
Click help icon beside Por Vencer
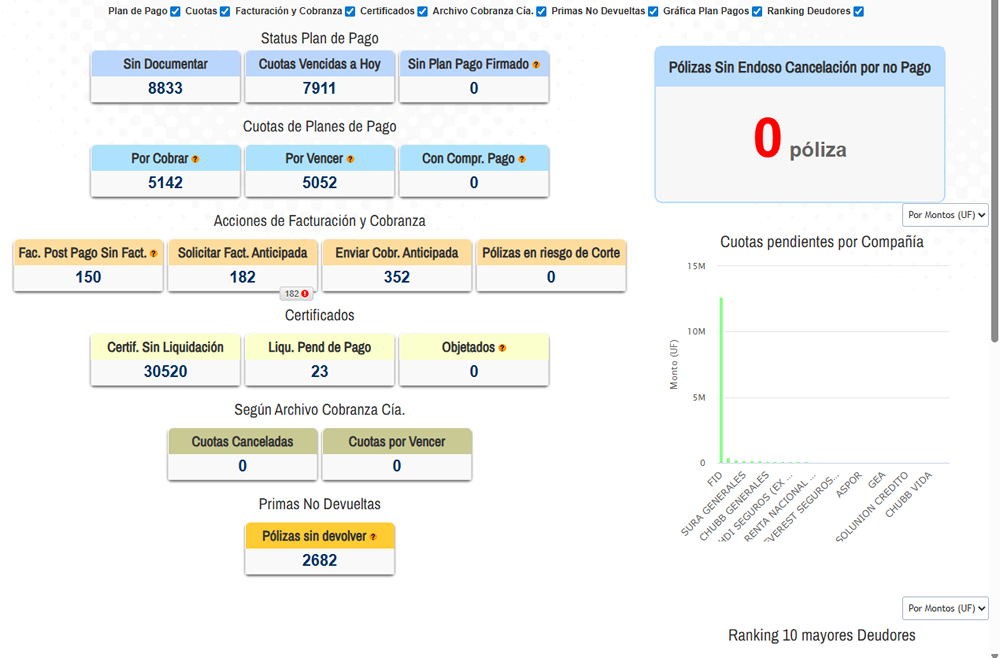(351, 159)
